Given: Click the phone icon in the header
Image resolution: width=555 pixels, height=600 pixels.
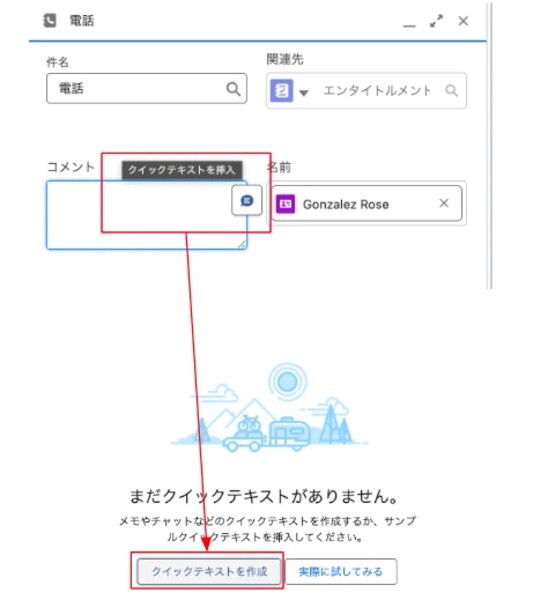Looking at the screenshot, I should [49, 21].
